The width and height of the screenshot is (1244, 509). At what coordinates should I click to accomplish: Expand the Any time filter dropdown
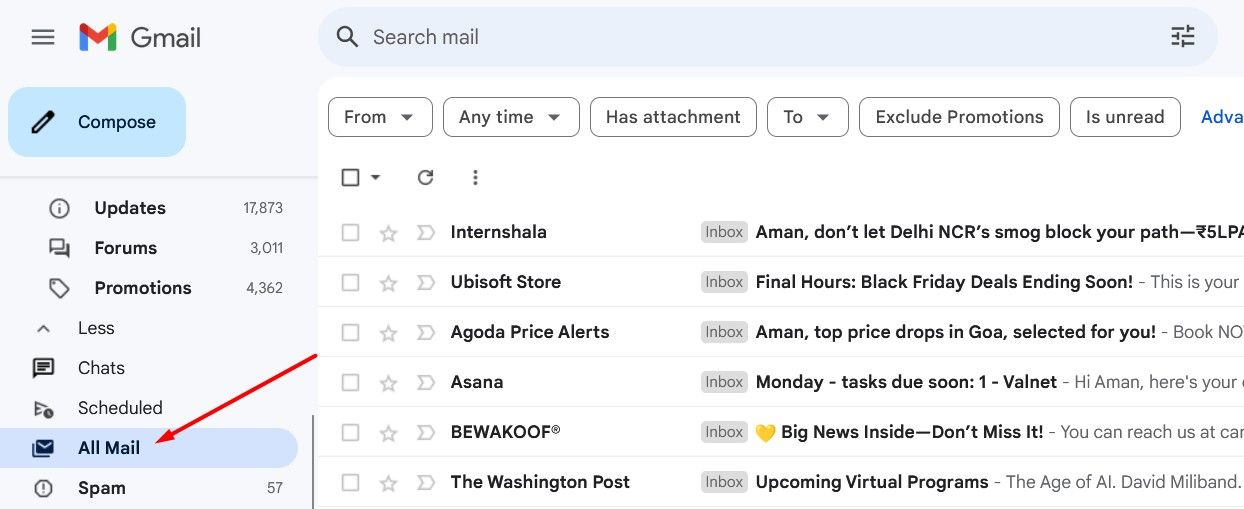pyautogui.click(x=511, y=117)
